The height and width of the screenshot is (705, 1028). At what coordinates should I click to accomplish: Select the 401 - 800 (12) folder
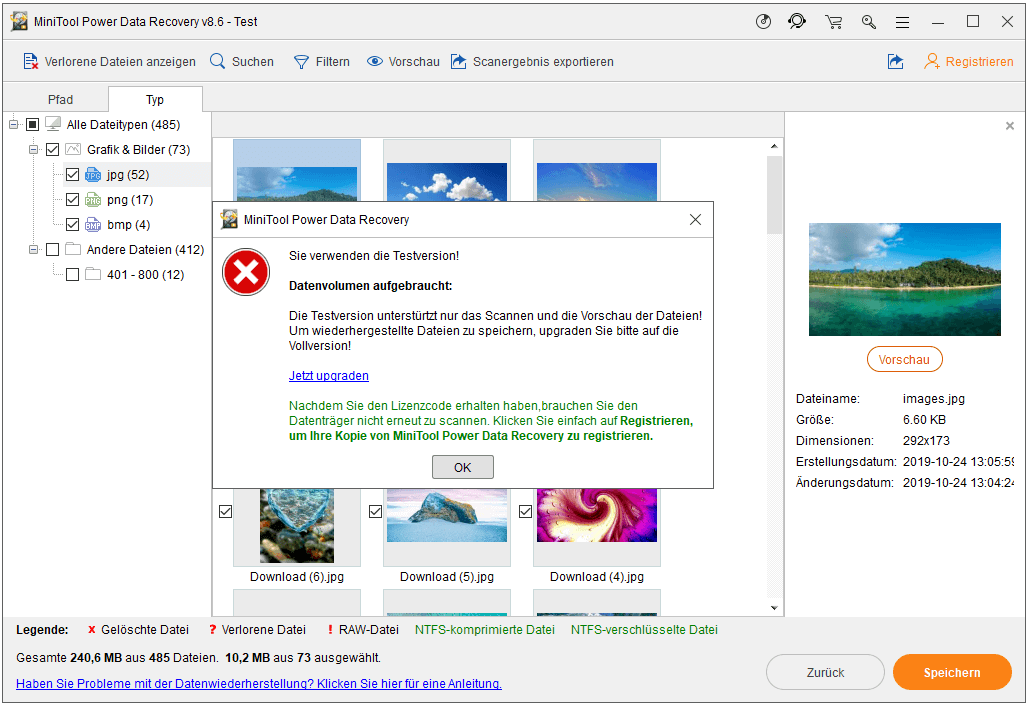coord(146,274)
